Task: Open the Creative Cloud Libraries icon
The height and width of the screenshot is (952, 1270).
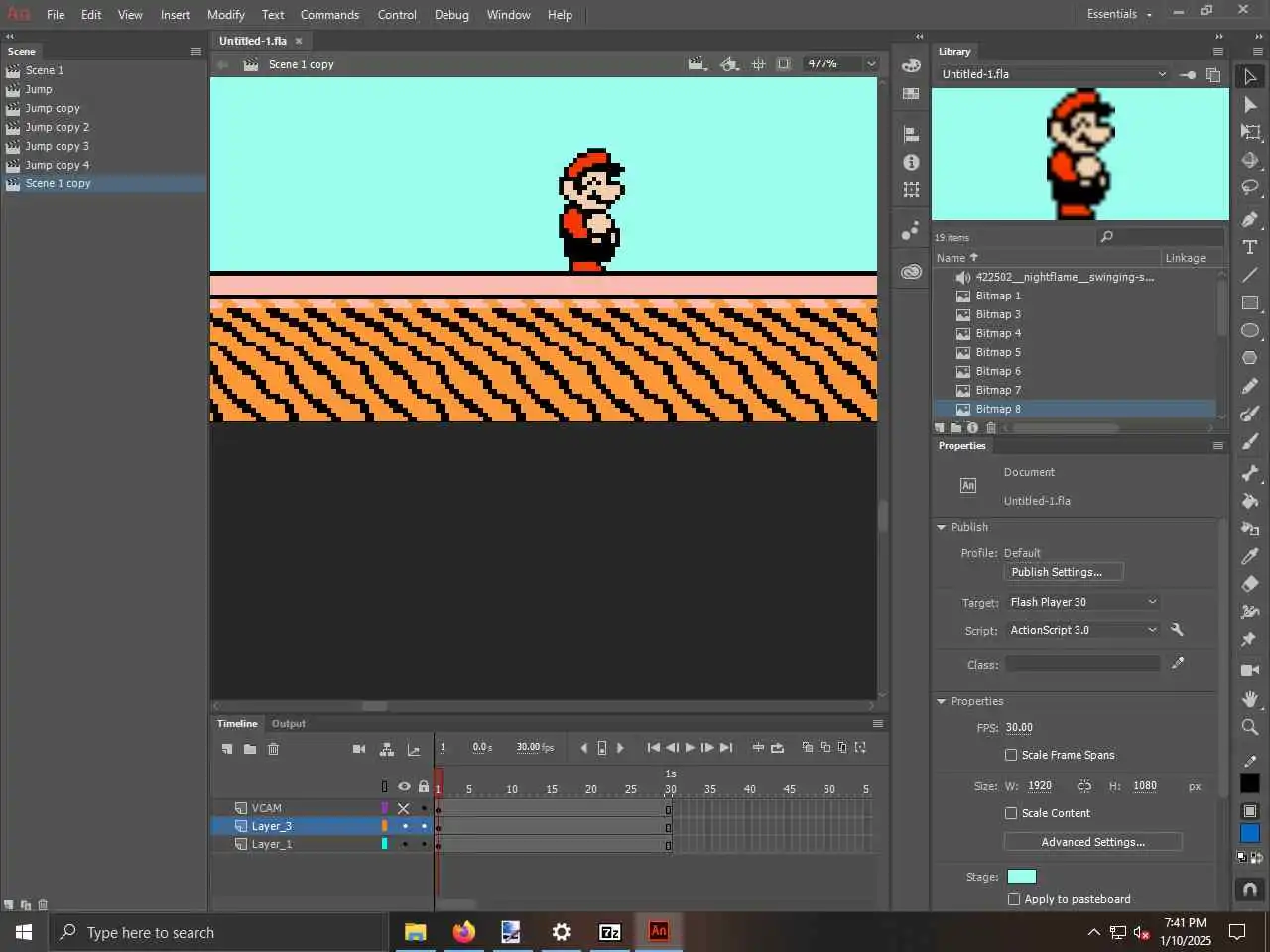Action: [911, 272]
